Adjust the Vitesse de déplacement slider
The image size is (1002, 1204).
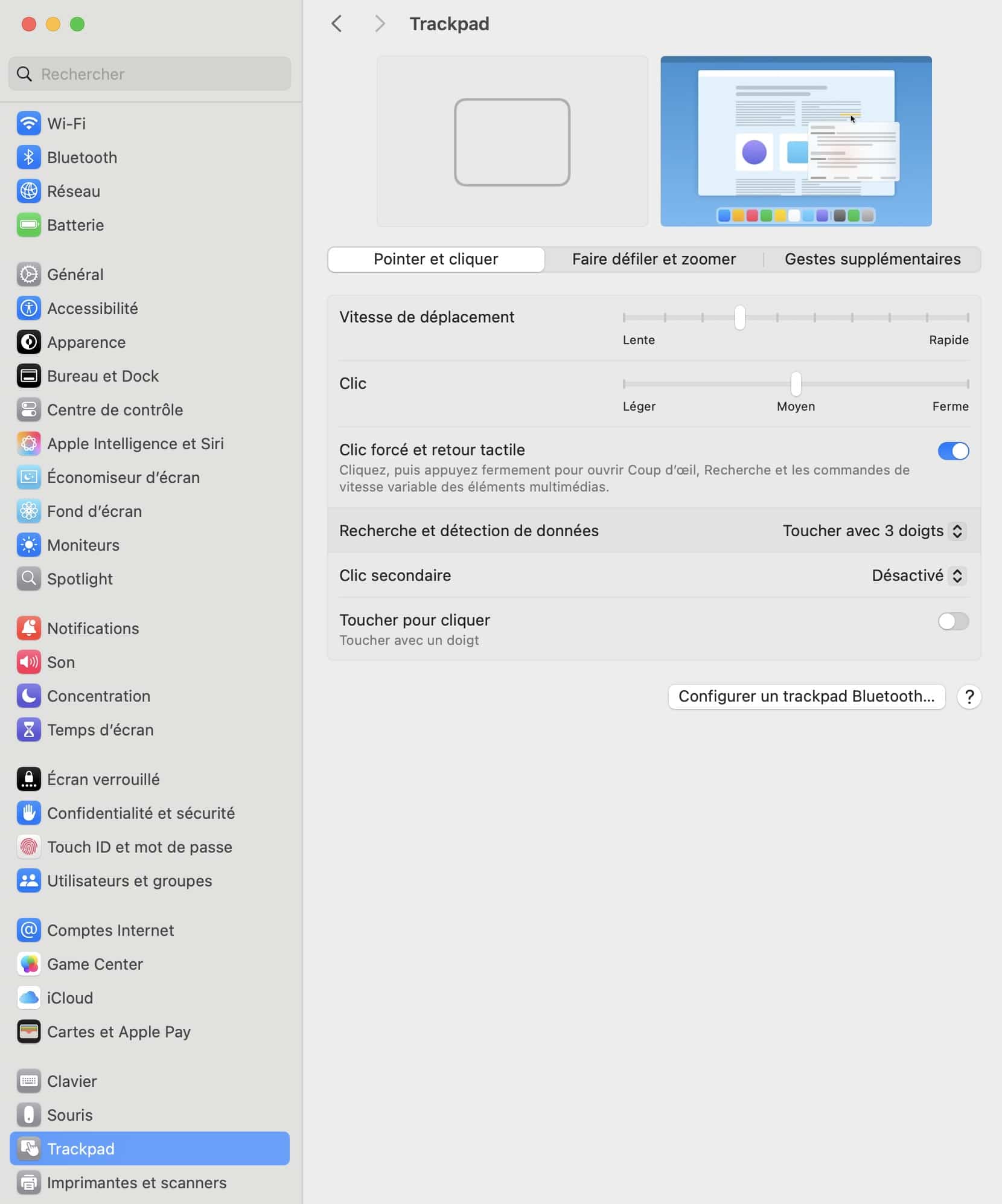[x=739, y=318]
